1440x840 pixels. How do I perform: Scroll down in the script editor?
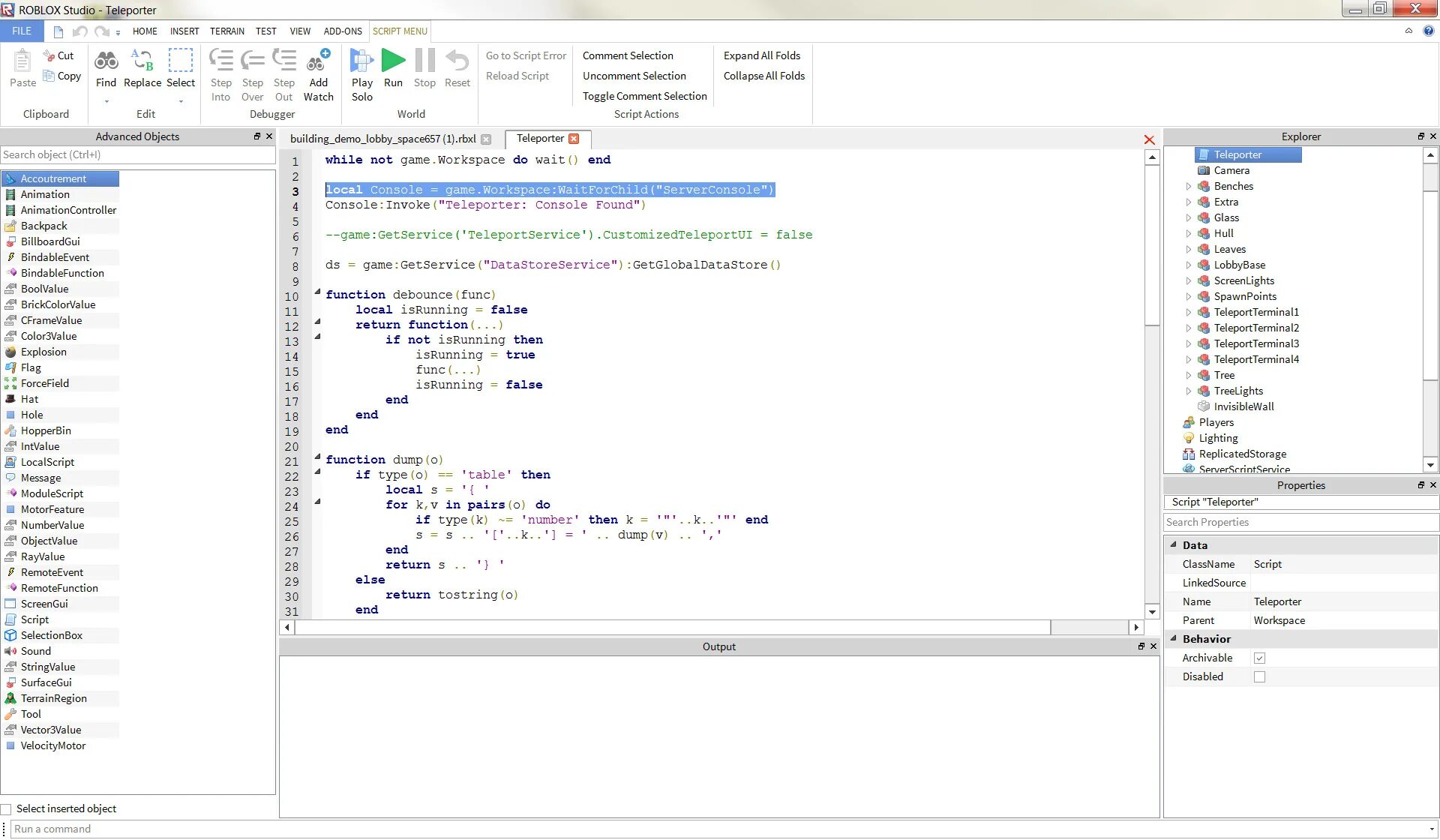[x=1149, y=613]
